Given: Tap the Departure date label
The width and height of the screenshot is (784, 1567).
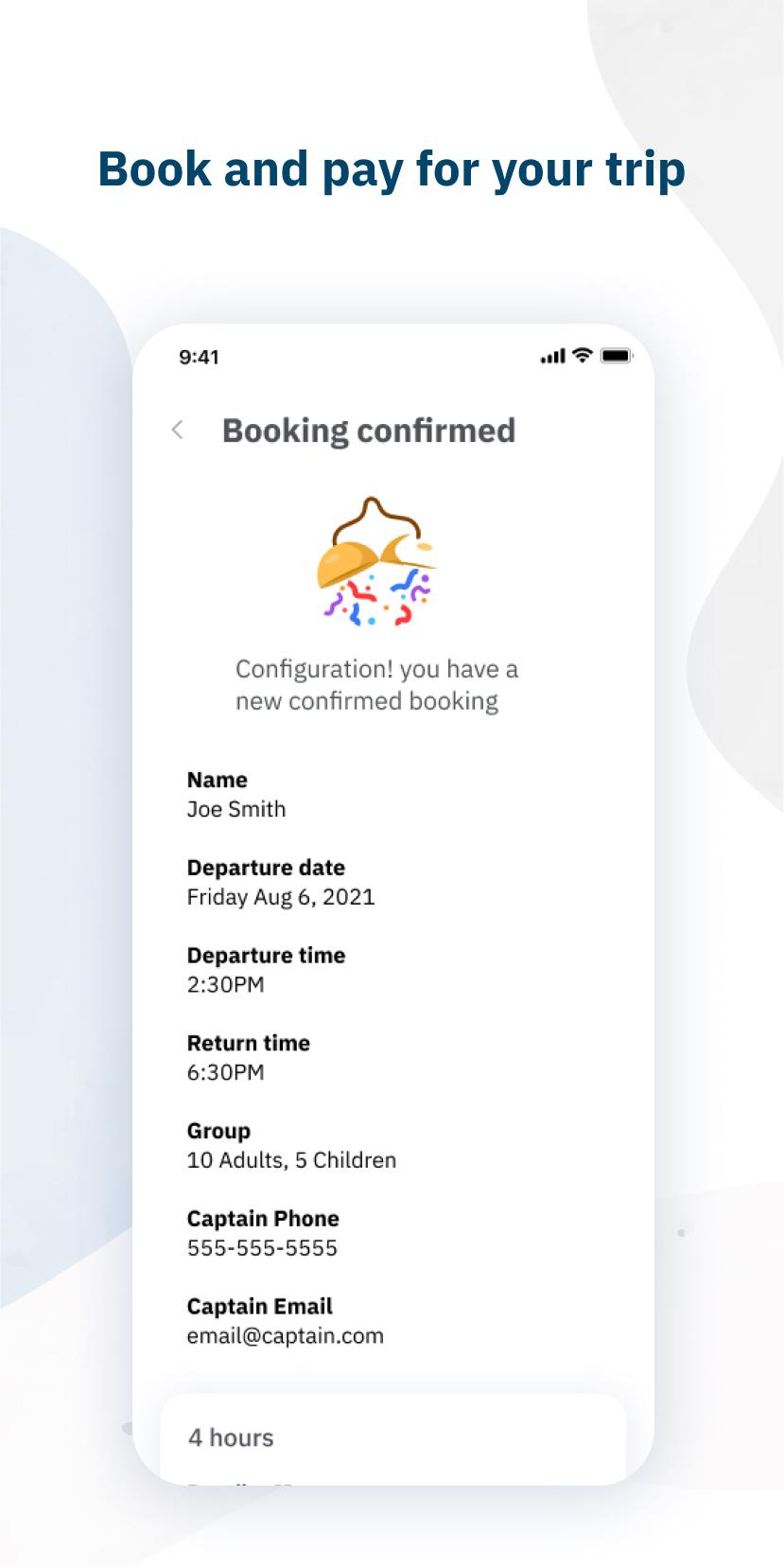Looking at the screenshot, I should tap(266, 868).
